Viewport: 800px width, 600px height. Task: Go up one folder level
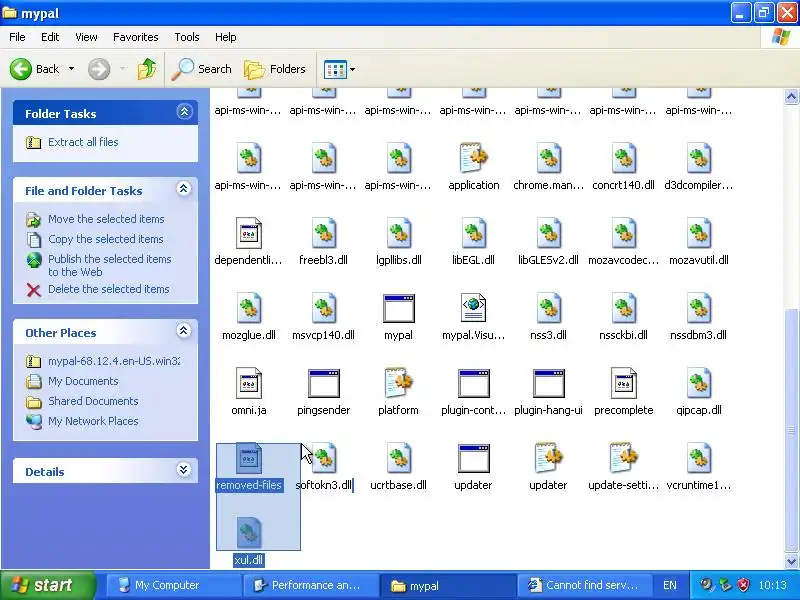click(147, 69)
